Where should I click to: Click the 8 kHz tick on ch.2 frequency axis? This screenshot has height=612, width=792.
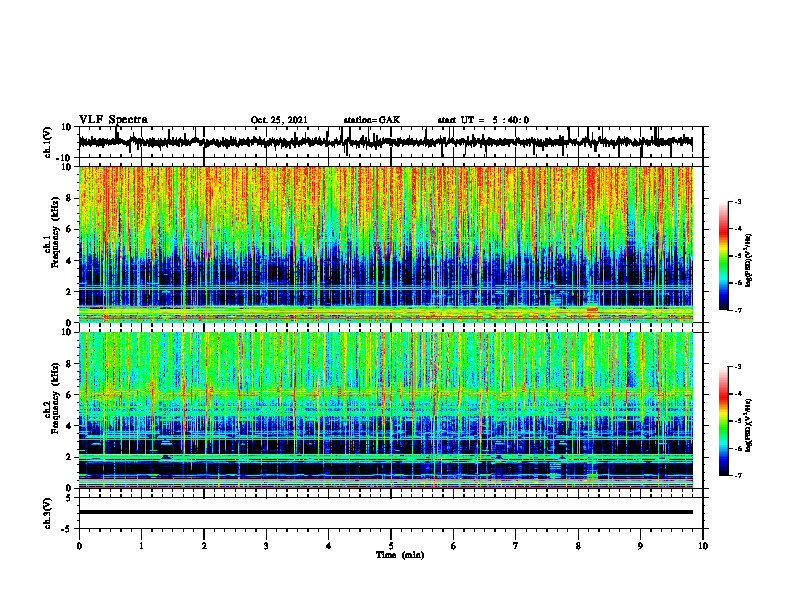click(x=69, y=364)
